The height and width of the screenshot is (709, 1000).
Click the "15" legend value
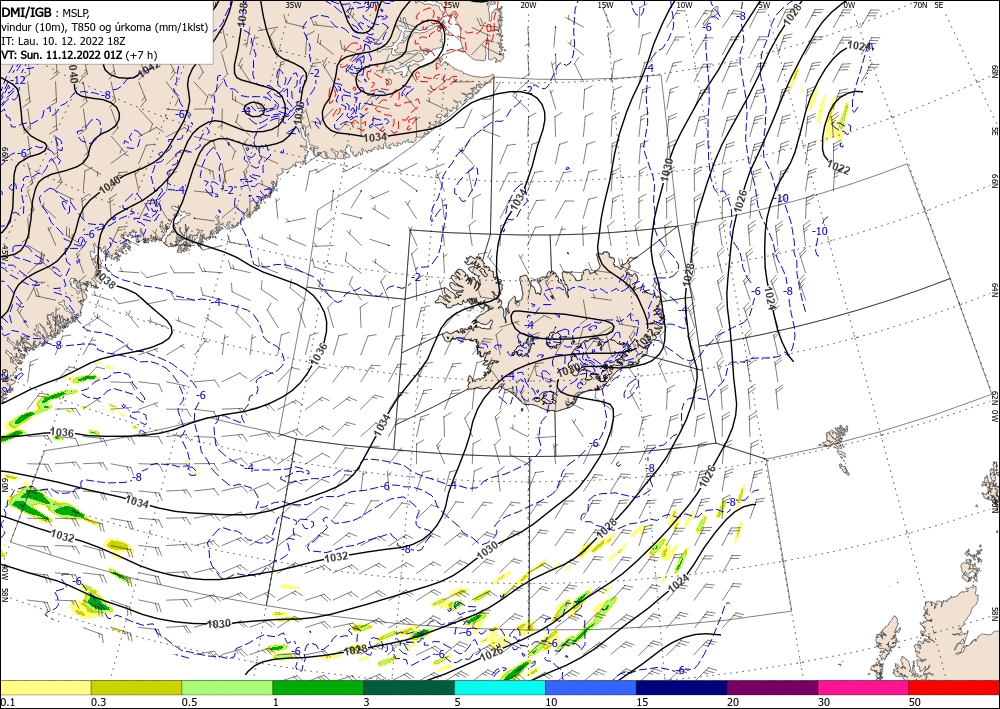642,702
